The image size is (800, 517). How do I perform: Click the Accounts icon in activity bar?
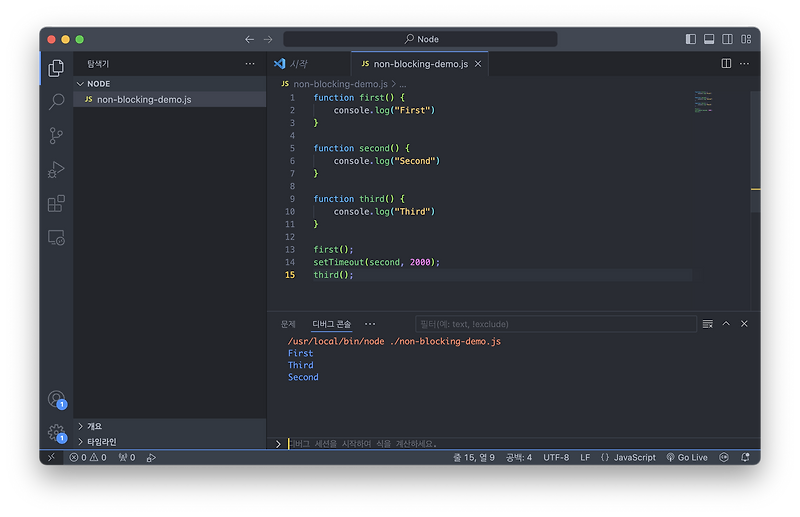(56, 399)
